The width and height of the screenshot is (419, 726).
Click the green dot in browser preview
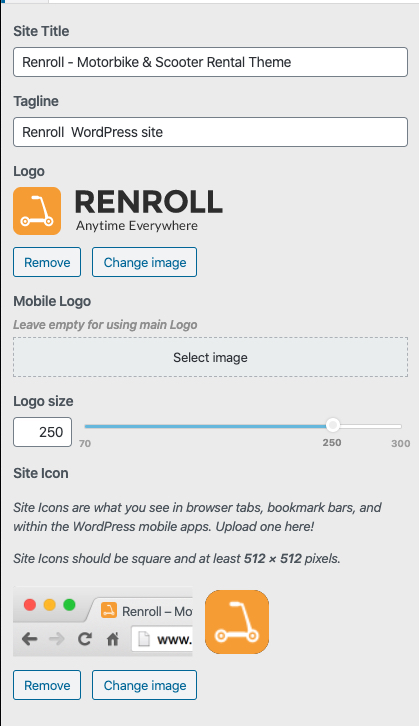69,605
